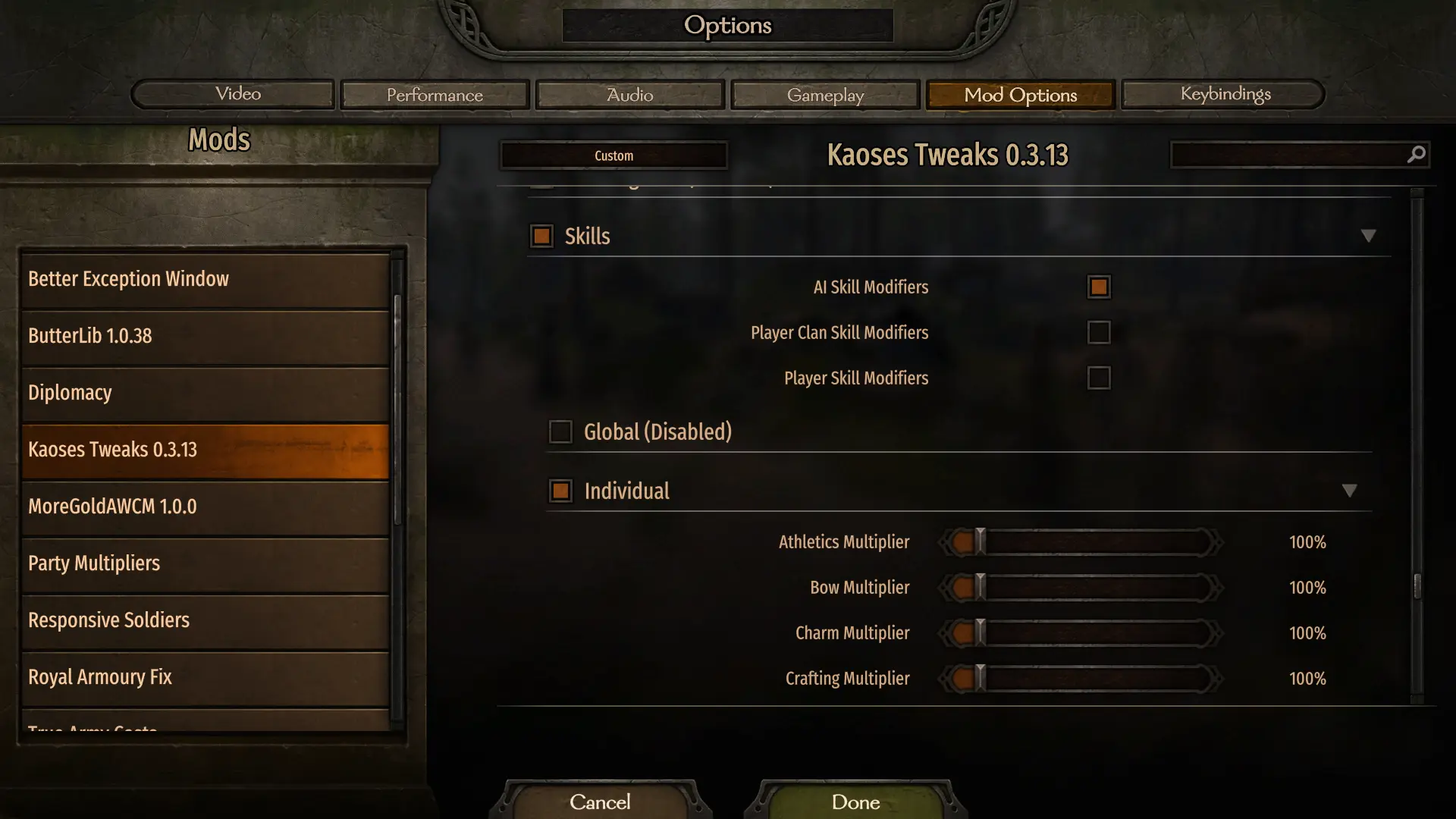Toggle the Skills section checkbox
Screen dimensions: 1456x819
pyautogui.click(x=540, y=235)
